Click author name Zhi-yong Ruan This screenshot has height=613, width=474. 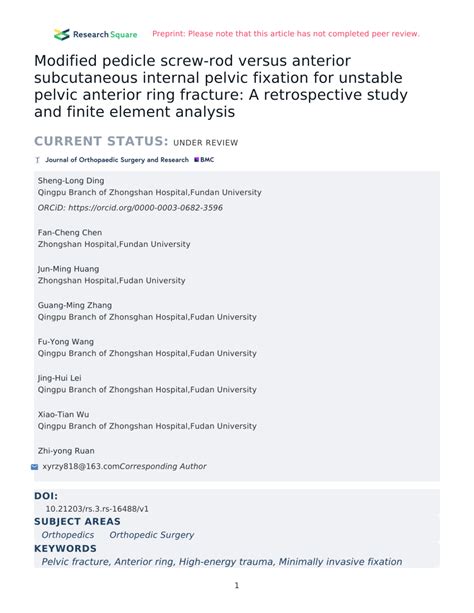point(66,451)
